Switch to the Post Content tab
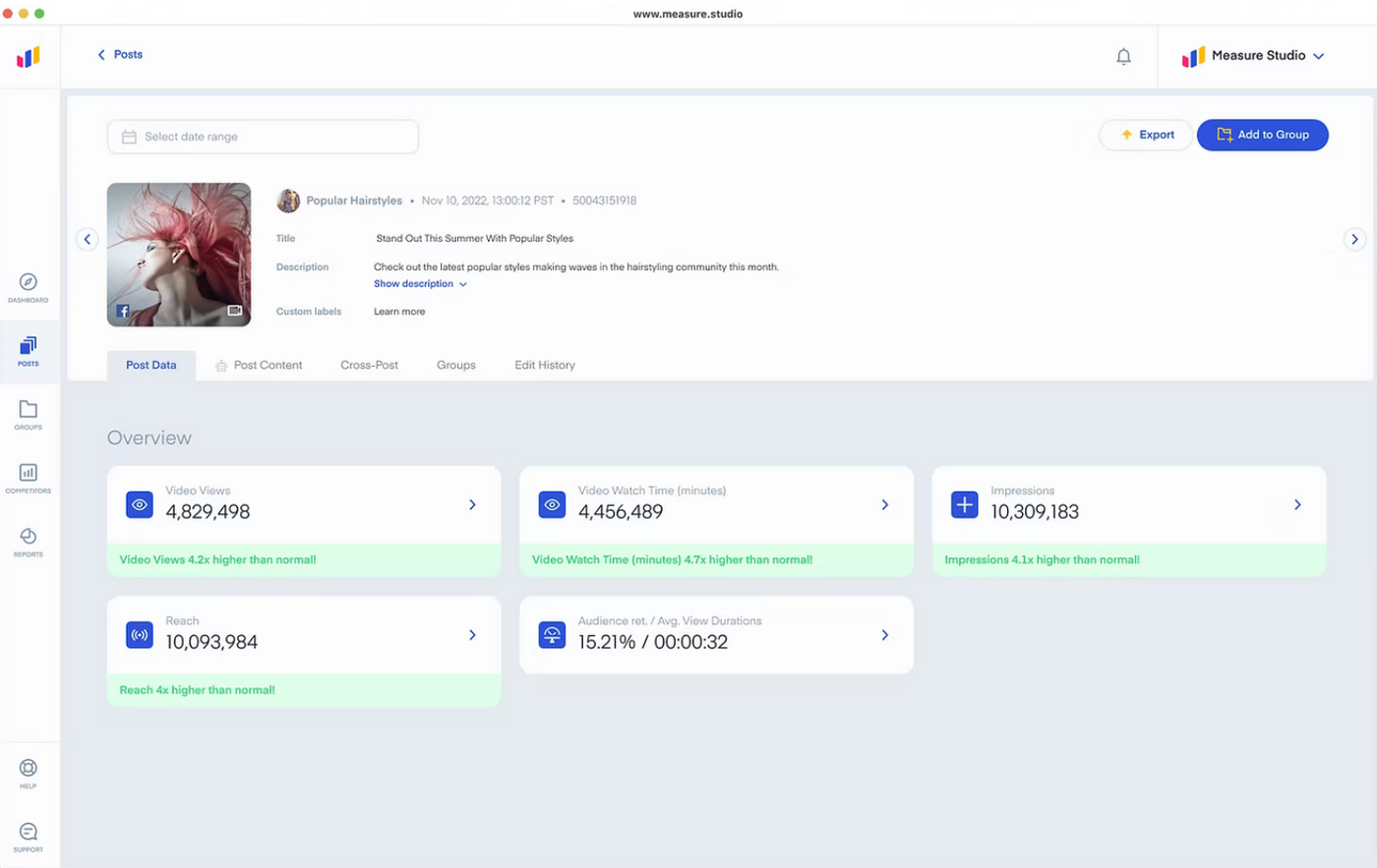 click(x=259, y=365)
